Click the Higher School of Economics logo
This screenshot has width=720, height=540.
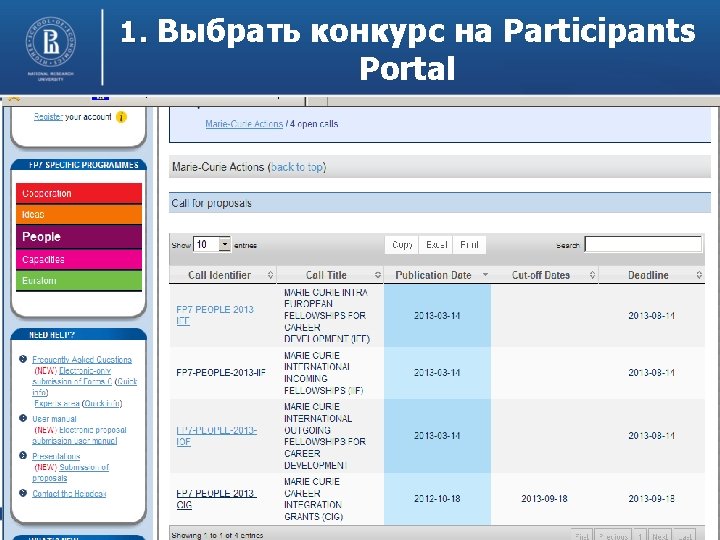pos(51,48)
